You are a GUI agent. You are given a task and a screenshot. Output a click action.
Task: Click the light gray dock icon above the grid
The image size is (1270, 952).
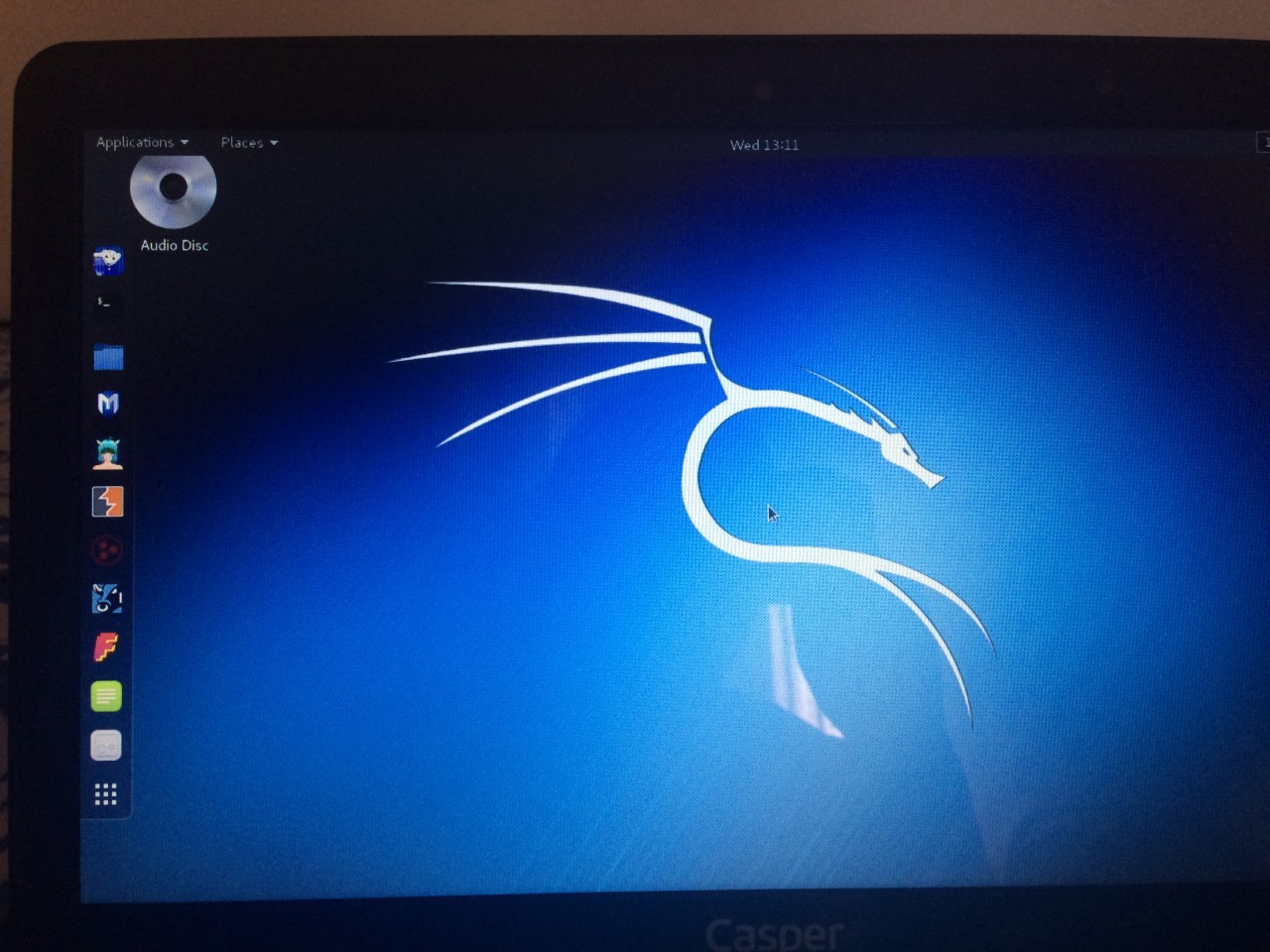coord(106,745)
